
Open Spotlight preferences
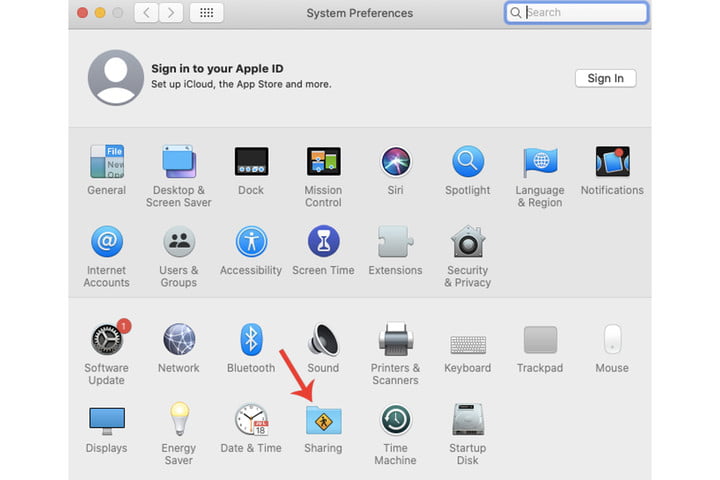pyautogui.click(x=467, y=162)
